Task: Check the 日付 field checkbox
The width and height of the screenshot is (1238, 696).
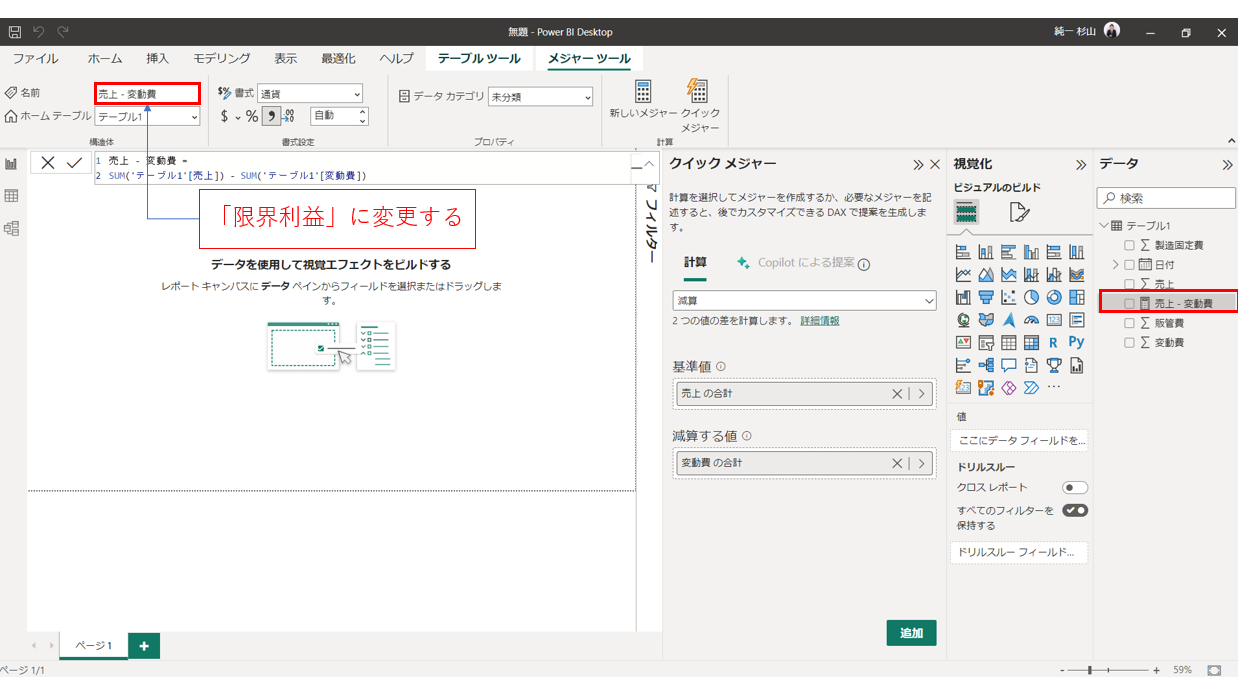Action: (x=1129, y=265)
